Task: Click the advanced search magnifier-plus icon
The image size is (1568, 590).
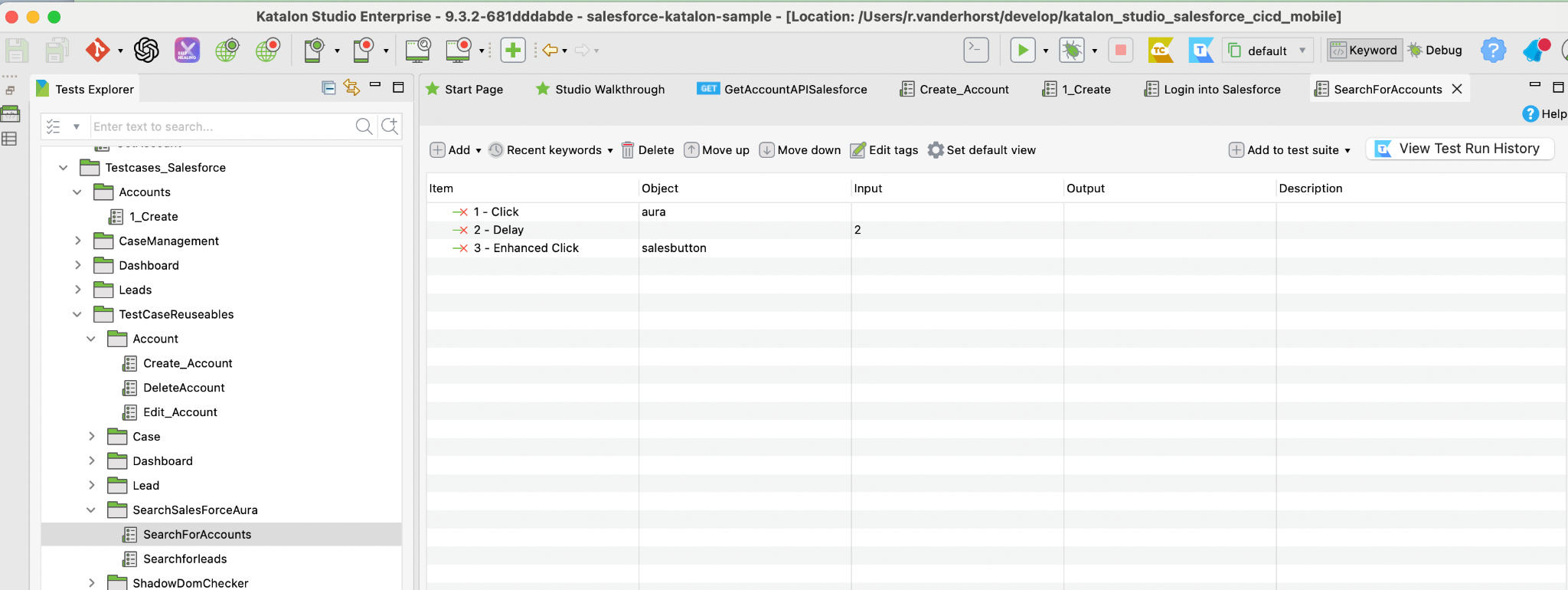Action: 390,126
